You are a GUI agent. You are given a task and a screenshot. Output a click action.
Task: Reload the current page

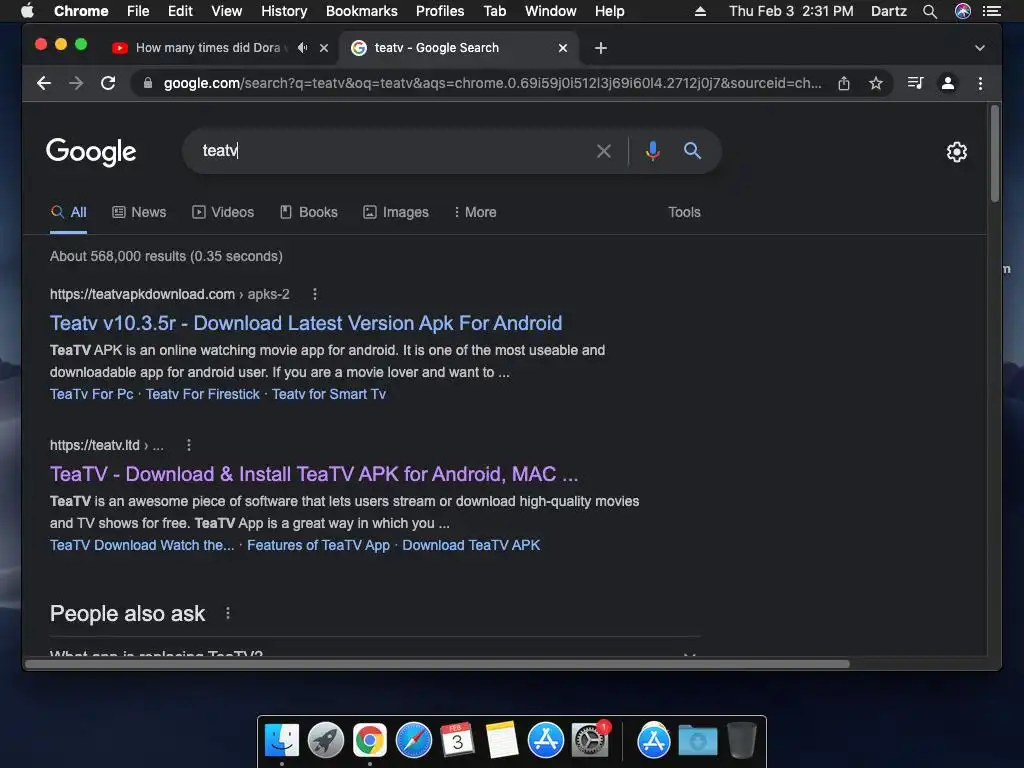(x=108, y=83)
